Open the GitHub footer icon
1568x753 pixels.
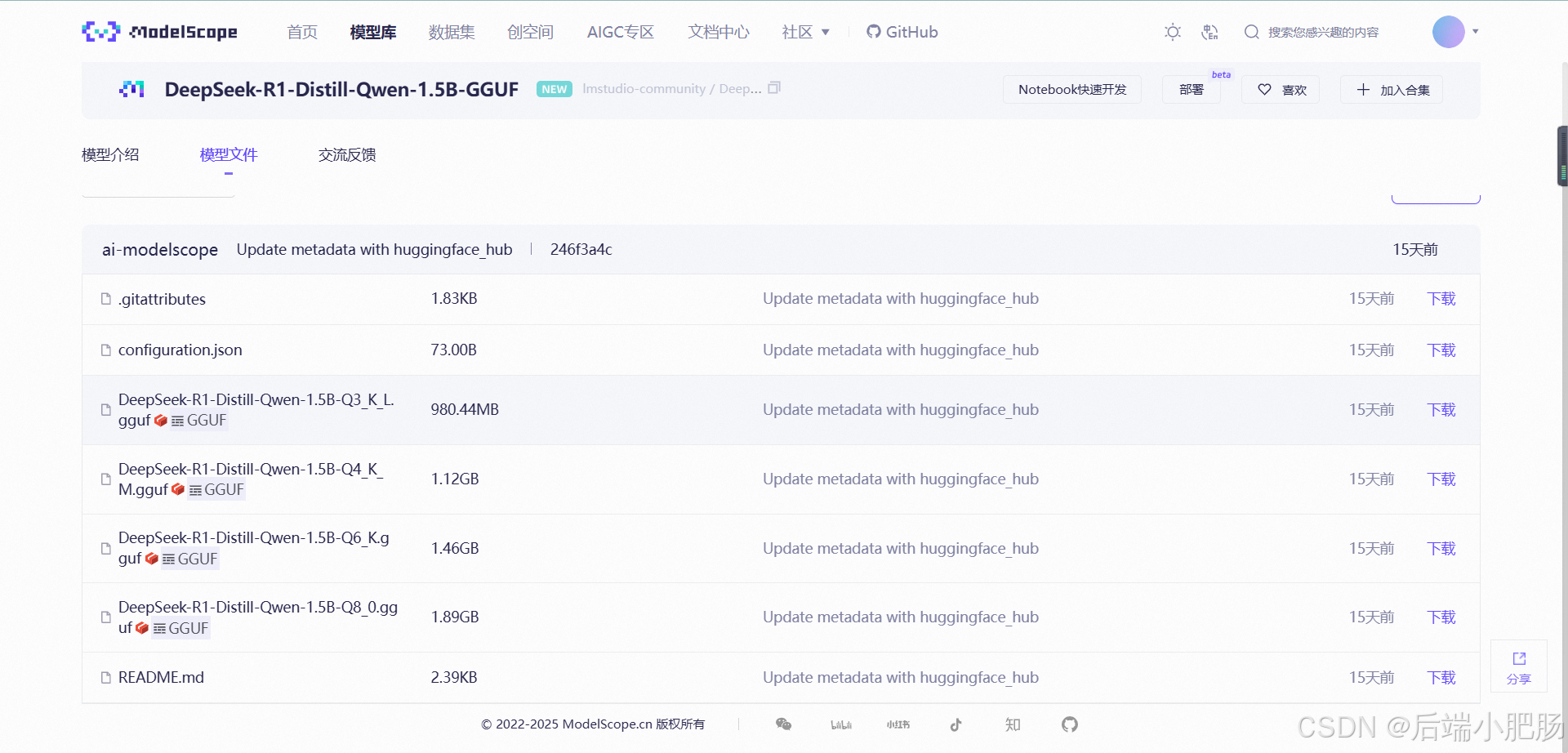(1070, 724)
